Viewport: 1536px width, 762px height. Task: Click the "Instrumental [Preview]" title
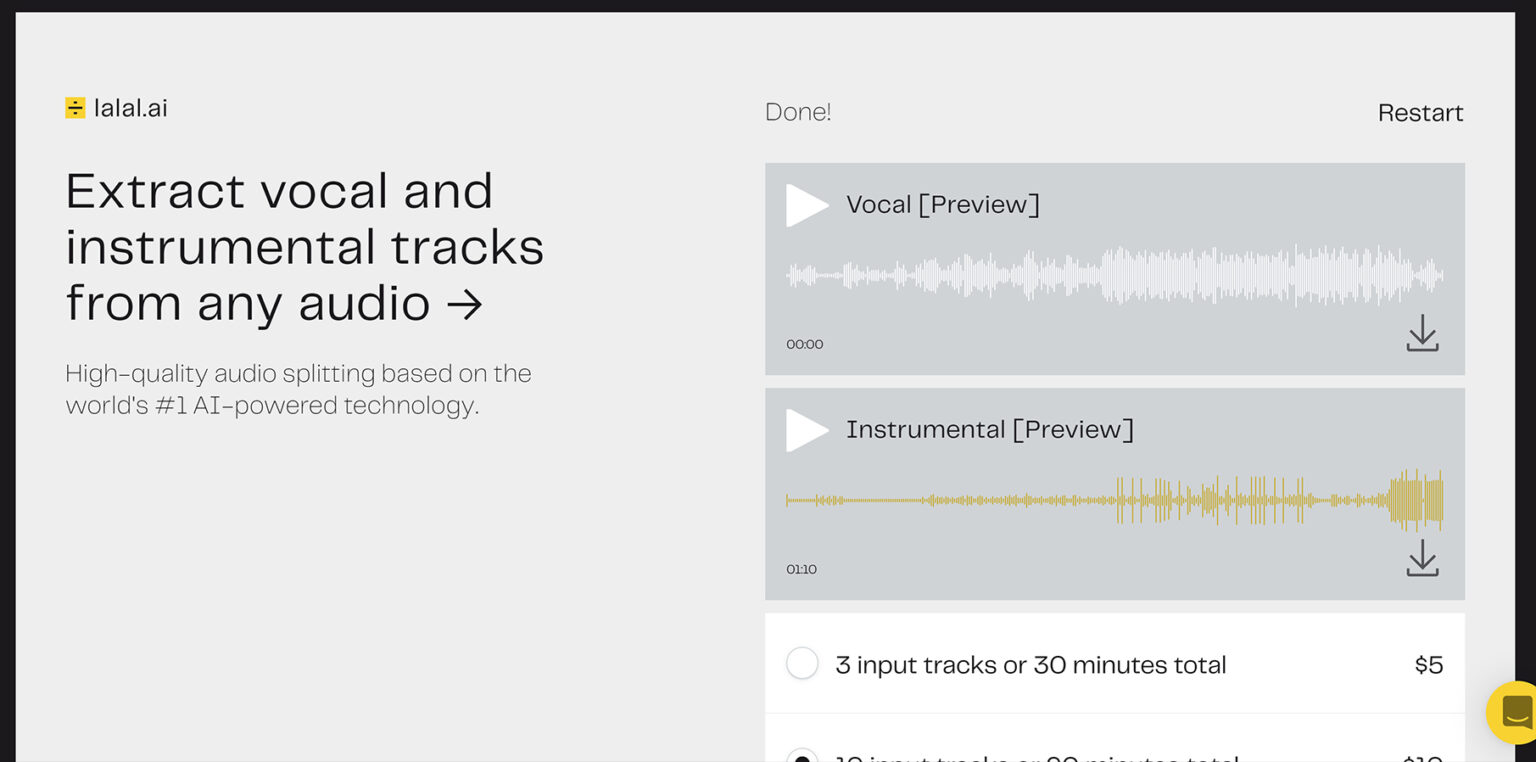point(989,430)
